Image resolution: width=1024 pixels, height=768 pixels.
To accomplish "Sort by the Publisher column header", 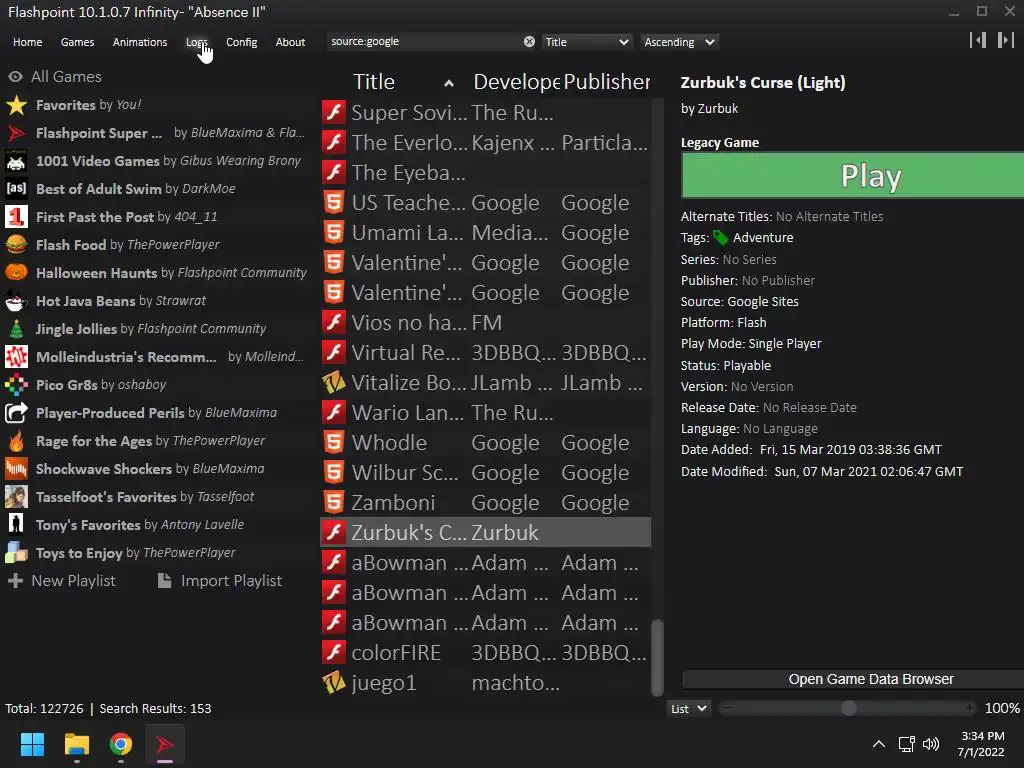I will pos(607,82).
